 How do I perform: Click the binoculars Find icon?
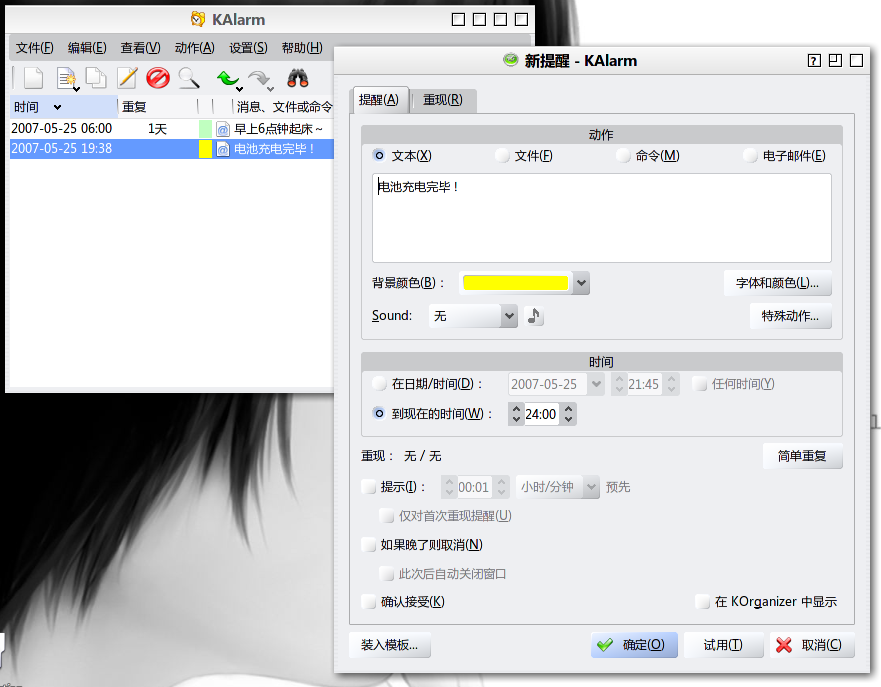[298, 78]
